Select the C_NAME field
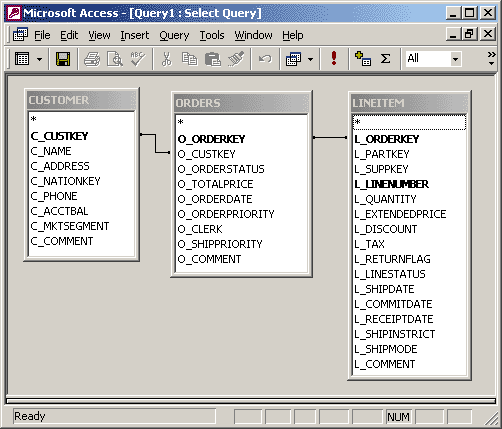 (x=82, y=151)
